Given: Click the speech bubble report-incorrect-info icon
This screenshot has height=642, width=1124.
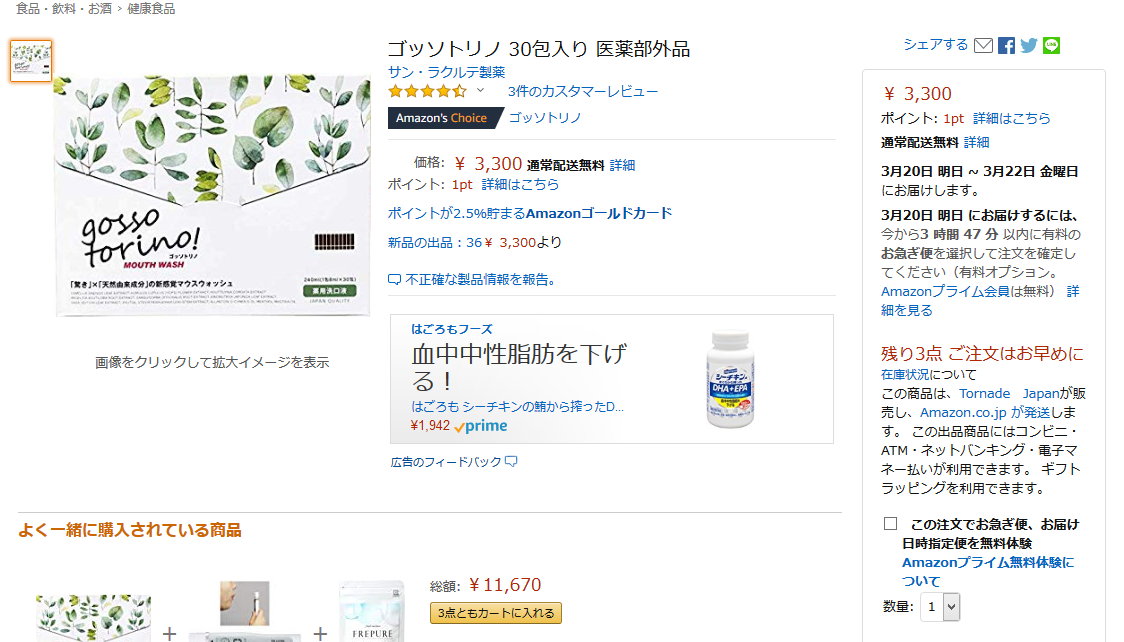Looking at the screenshot, I should point(395,279).
